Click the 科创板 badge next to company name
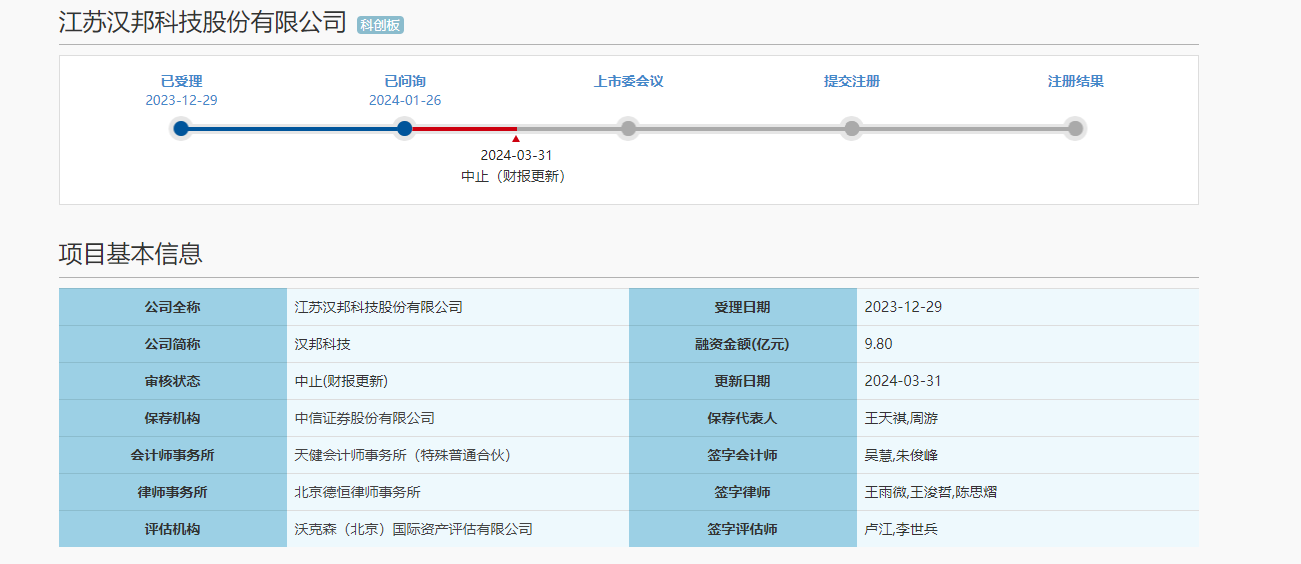1301x564 pixels. pyautogui.click(x=380, y=25)
